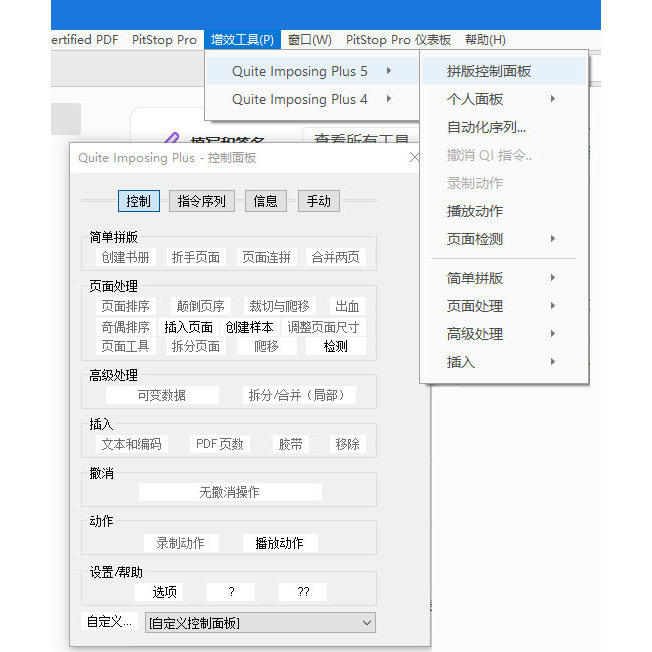
Task: Expand the 页面检测 submenu
Action: (x=504, y=239)
